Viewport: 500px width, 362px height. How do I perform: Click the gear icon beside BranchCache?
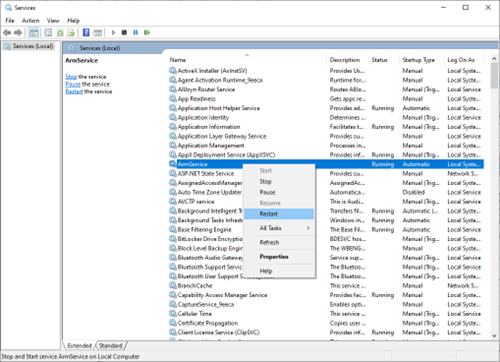(172, 285)
